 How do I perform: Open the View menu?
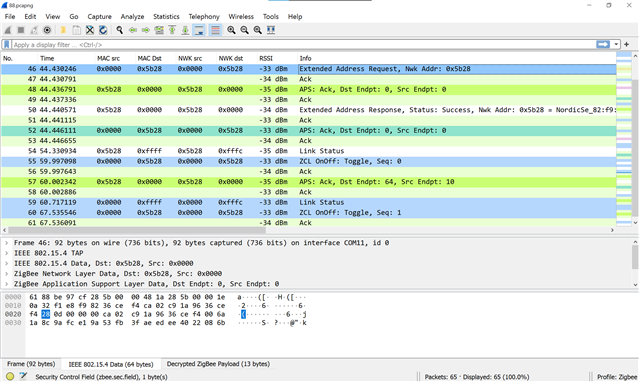pos(53,17)
